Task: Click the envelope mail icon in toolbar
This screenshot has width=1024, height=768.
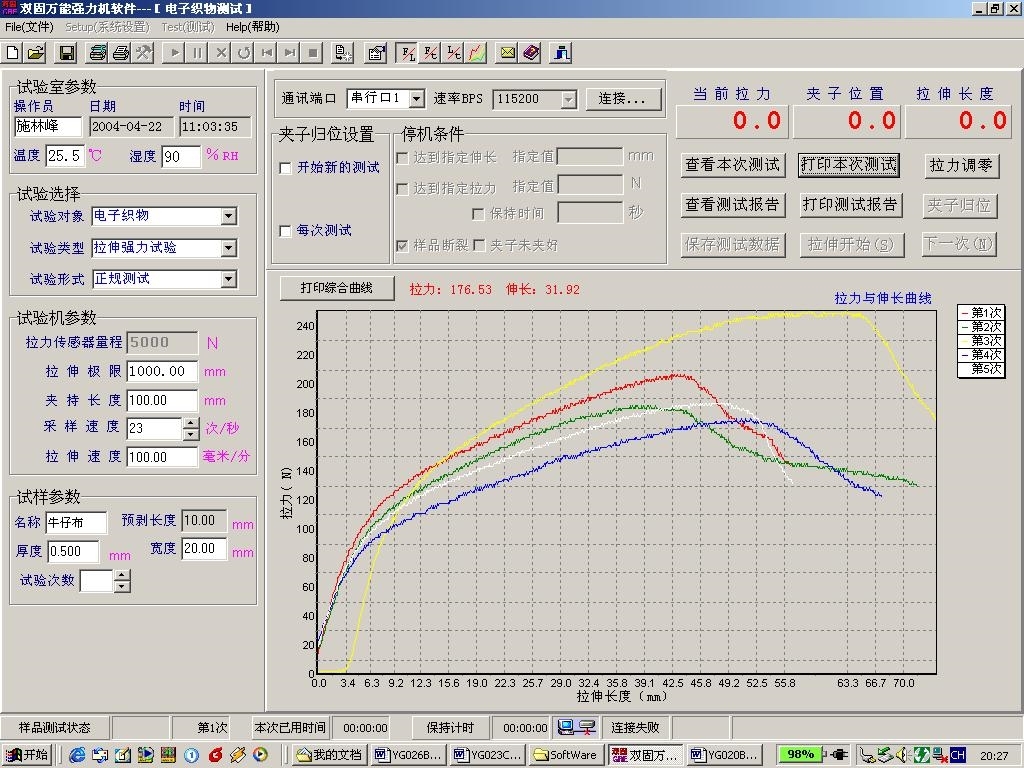Action: point(508,52)
